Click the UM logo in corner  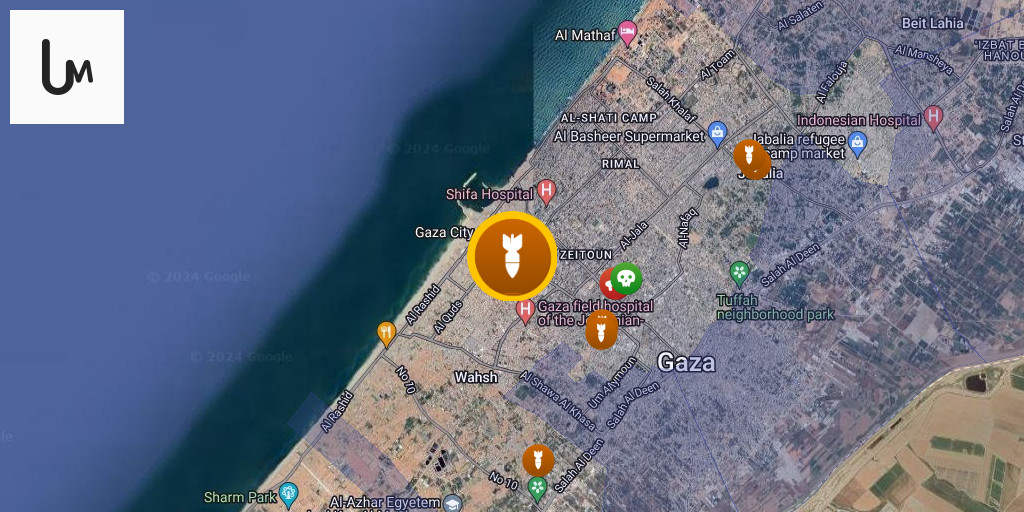click(67, 67)
